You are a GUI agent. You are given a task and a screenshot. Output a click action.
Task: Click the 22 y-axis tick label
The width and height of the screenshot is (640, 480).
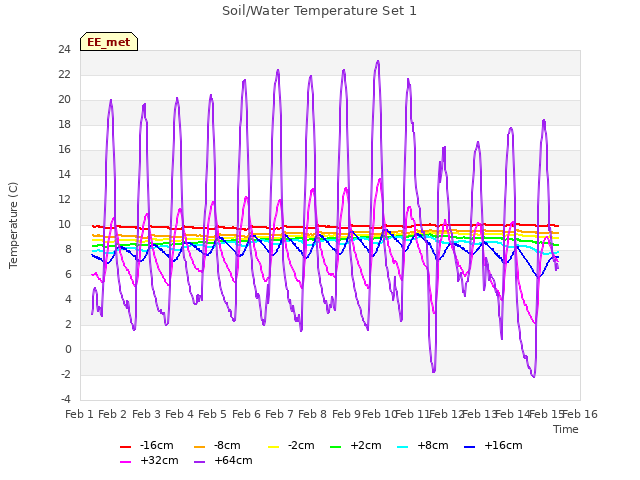[64, 75]
